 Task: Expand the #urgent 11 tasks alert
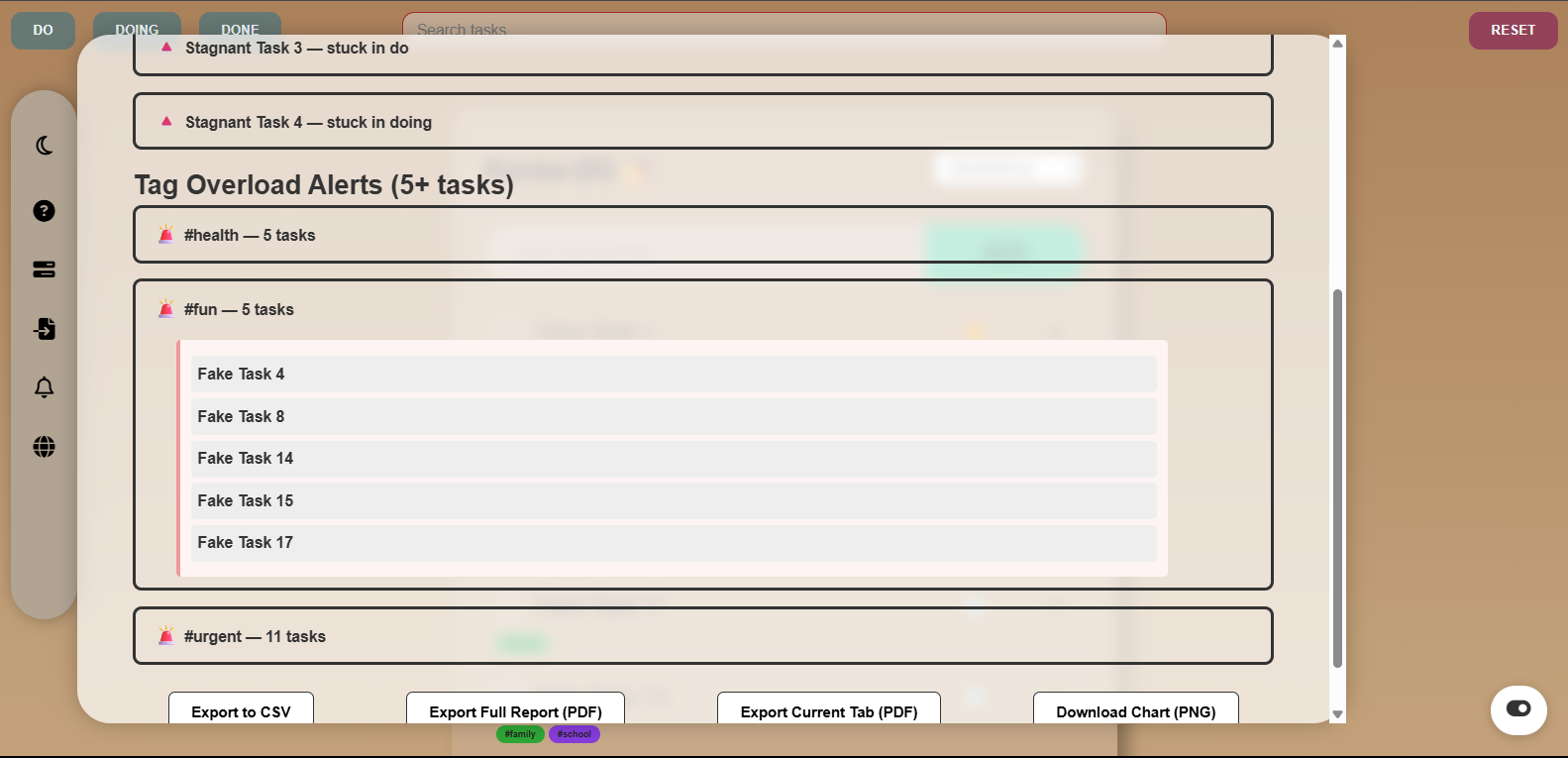(x=702, y=636)
